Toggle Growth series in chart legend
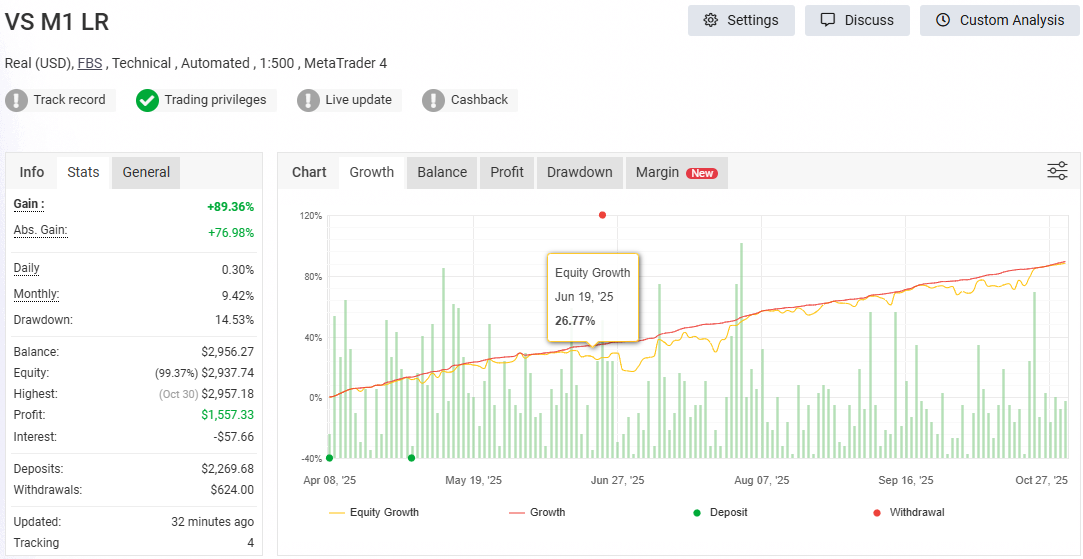 click(537, 512)
